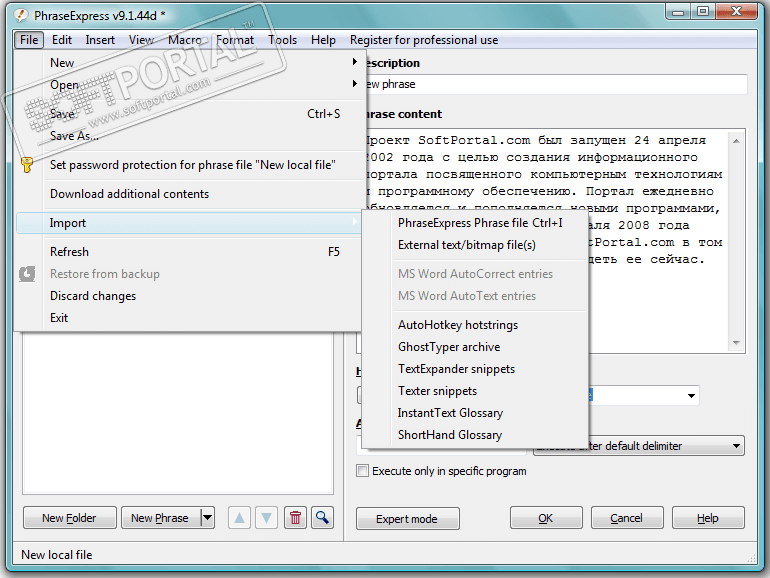Select Set password protection for phrase file
Image resolution: width=770 pixels, height=578 pixels.
click(191, 165)
